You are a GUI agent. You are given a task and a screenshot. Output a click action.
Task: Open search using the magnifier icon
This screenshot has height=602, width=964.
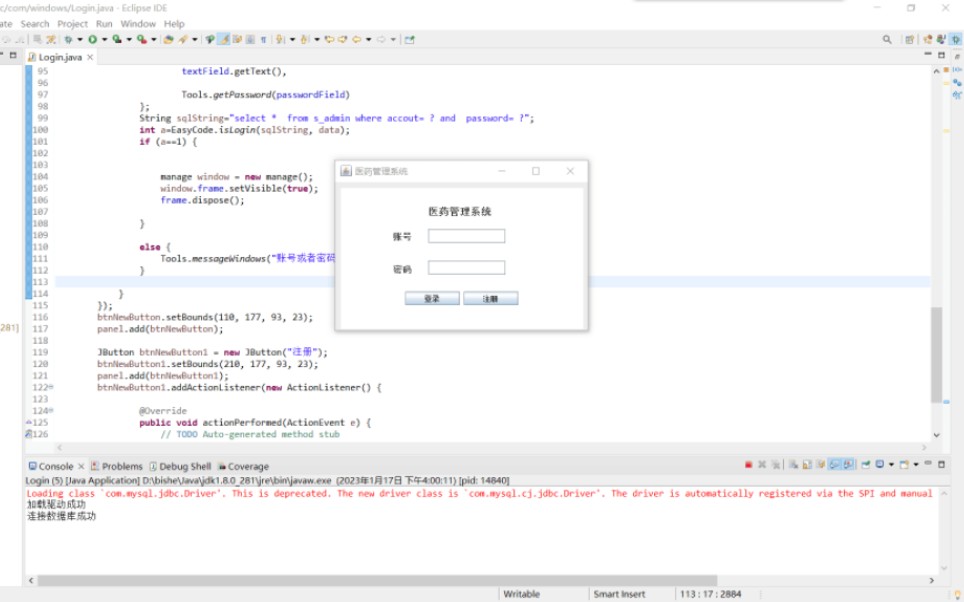888,40
